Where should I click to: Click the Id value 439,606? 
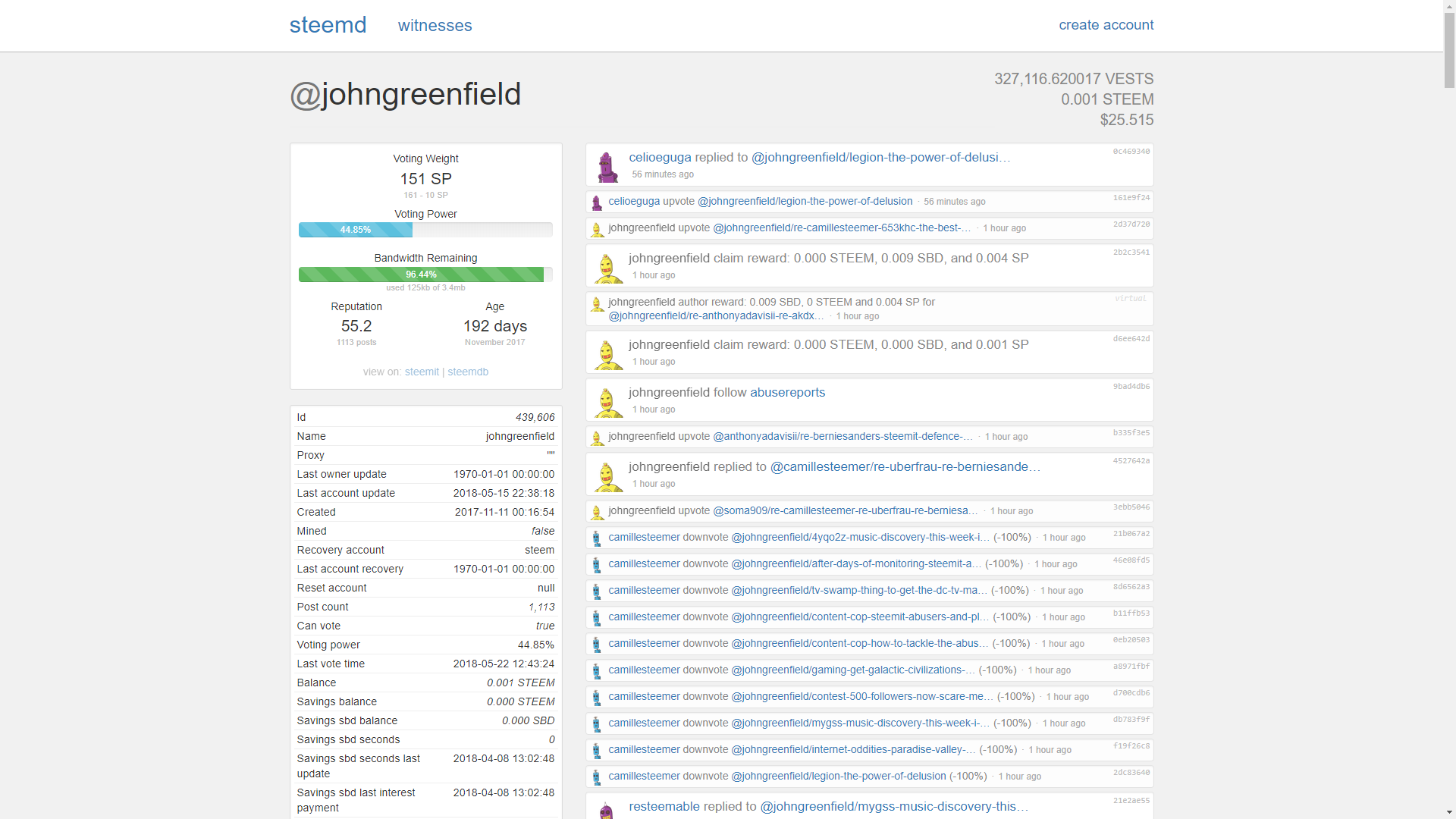pos(535,417)
